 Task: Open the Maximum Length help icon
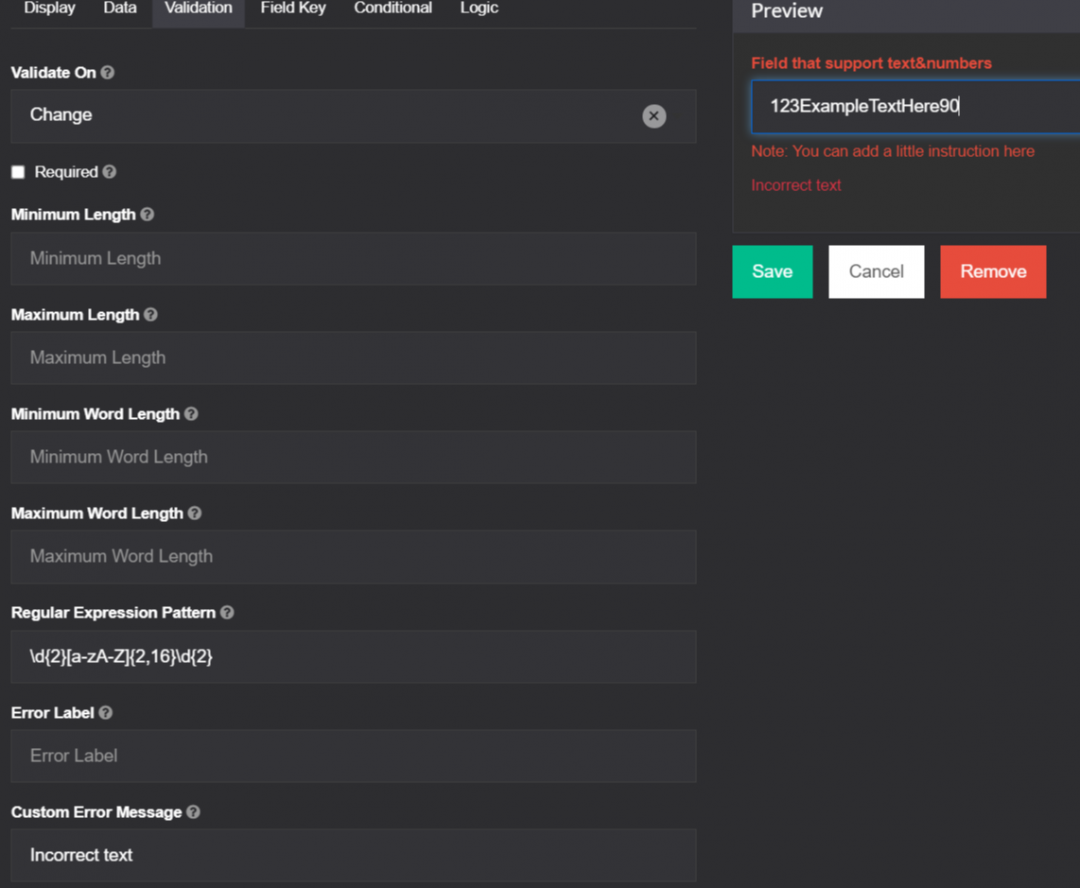pyautogui.click(x=150, y=314)
